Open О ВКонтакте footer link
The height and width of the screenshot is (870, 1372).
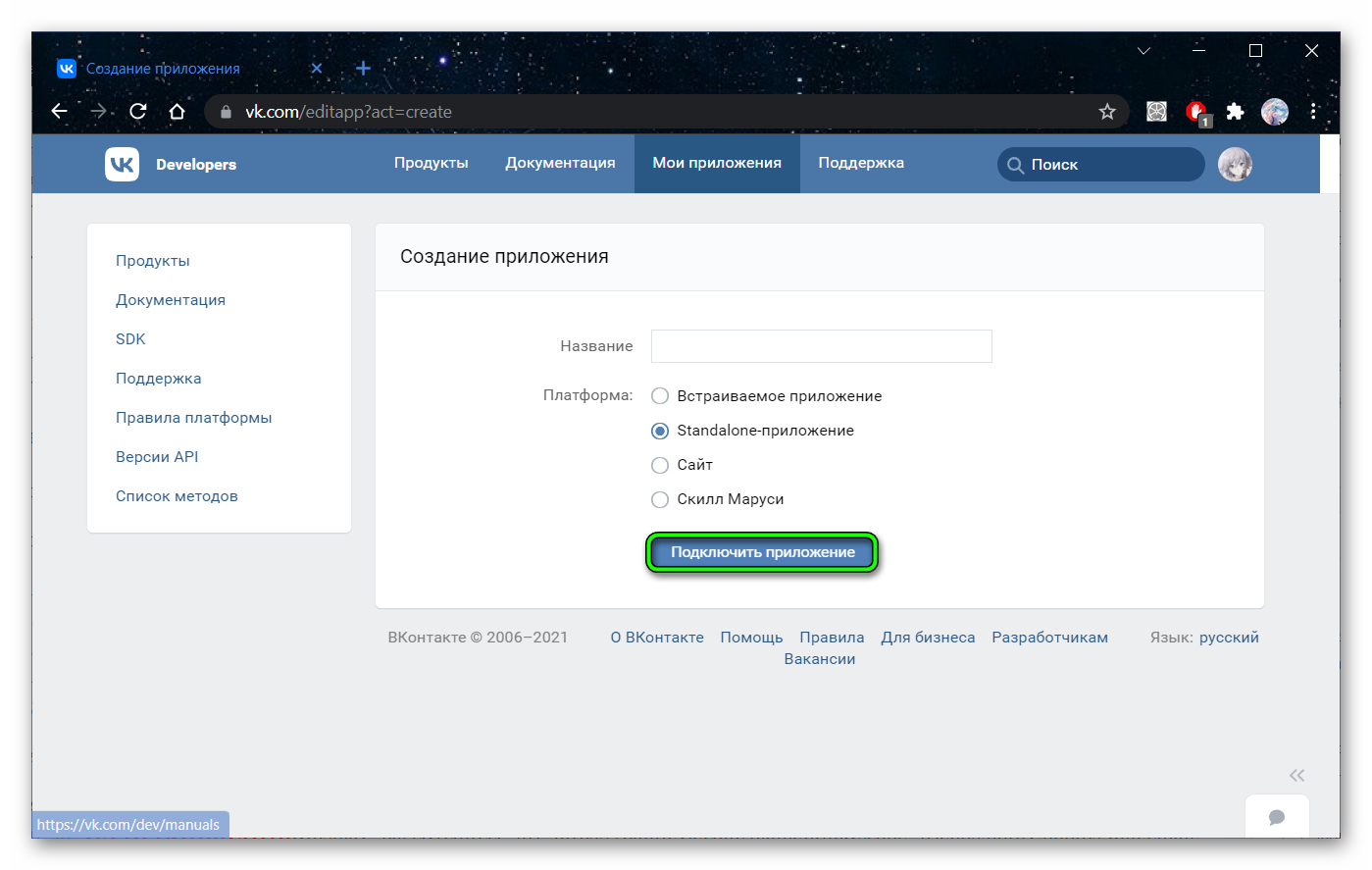pos(657,638)
